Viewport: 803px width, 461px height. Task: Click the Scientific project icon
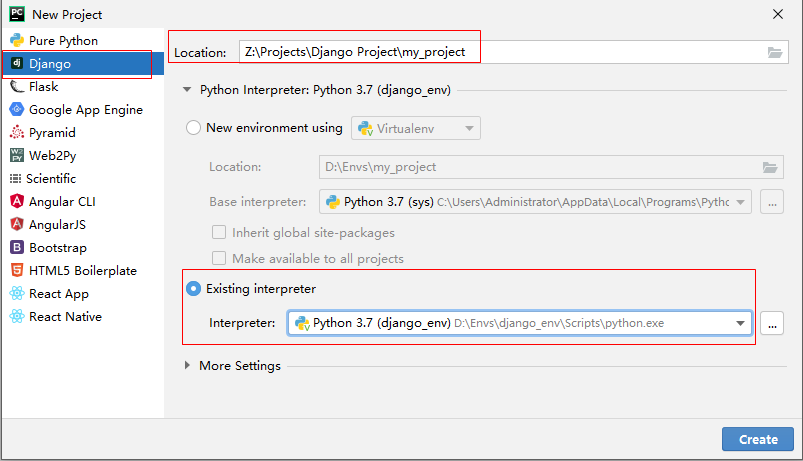15,178
